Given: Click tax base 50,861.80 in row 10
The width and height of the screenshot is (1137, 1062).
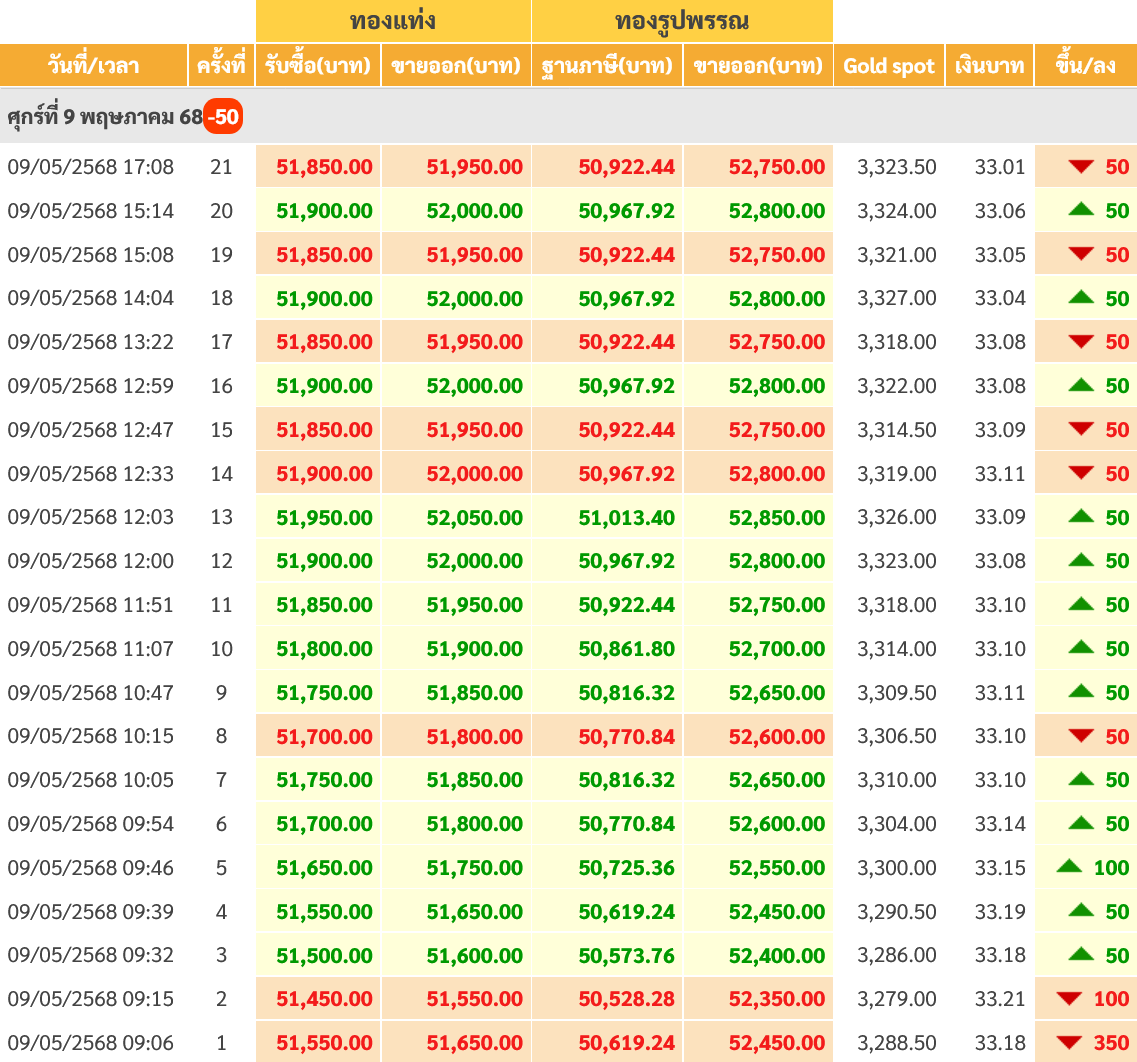Looking at the screenshot, I should pos(627,649).
